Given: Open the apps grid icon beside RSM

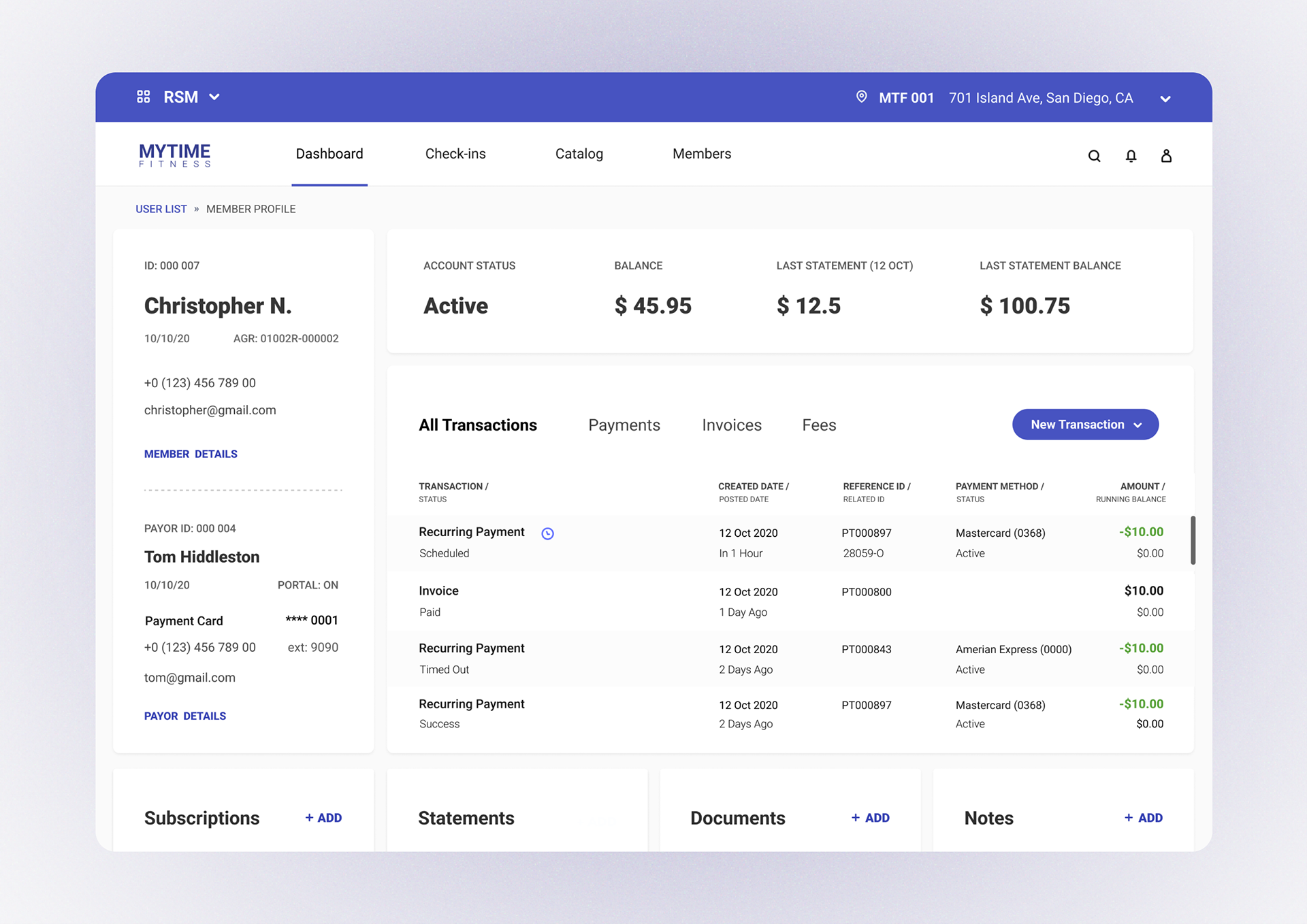Looking at the screenshot, I should point(143,97).
